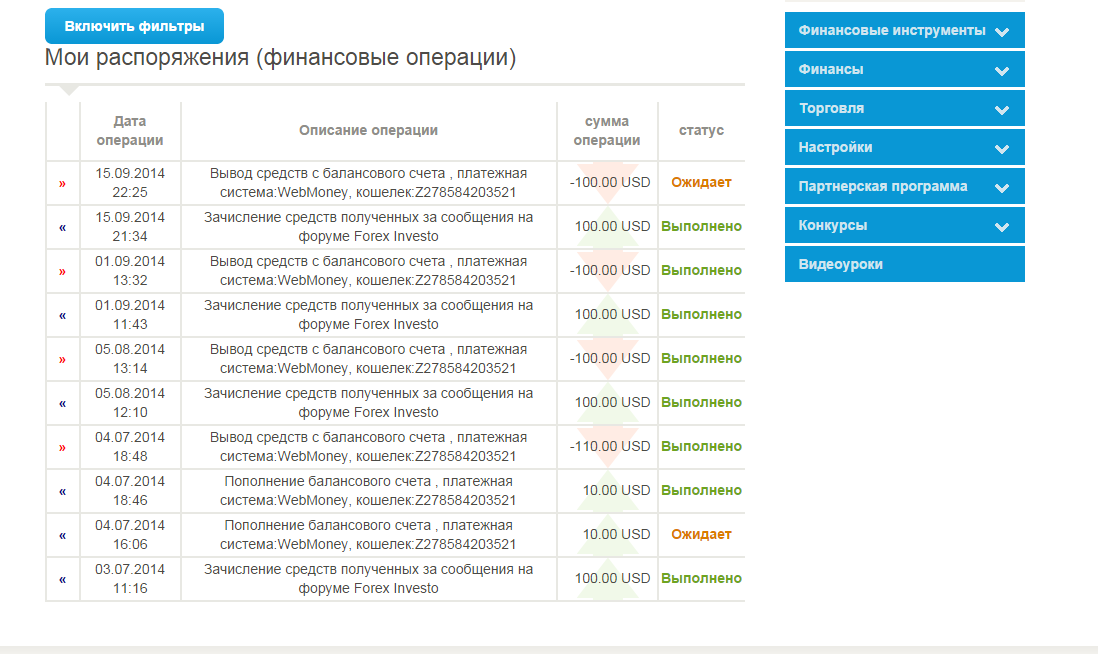Click red arrow icon for 01.09.2014 13:32 row
1098x654 pixels.
click(x=62, y=271)
